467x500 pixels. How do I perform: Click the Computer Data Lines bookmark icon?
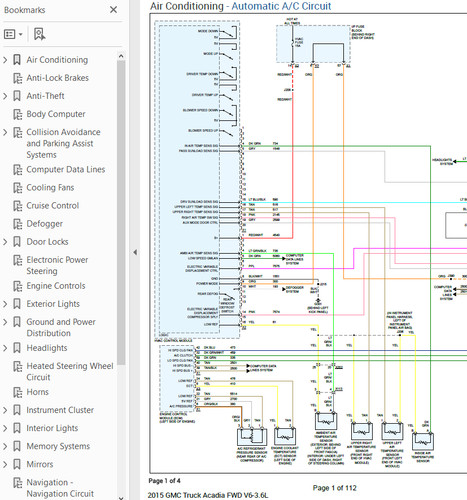[x=17, y=170]
